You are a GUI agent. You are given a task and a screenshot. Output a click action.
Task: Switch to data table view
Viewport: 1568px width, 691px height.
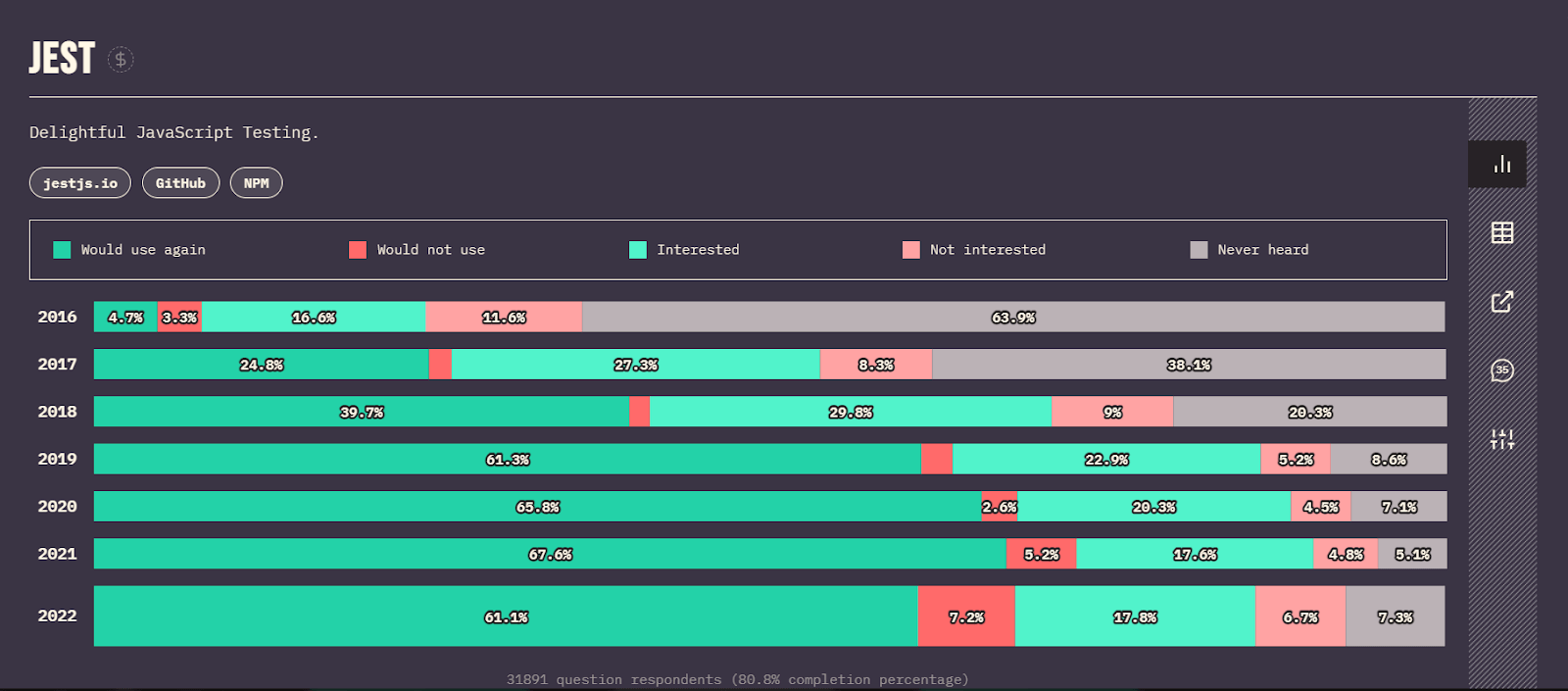(1501, 233)
